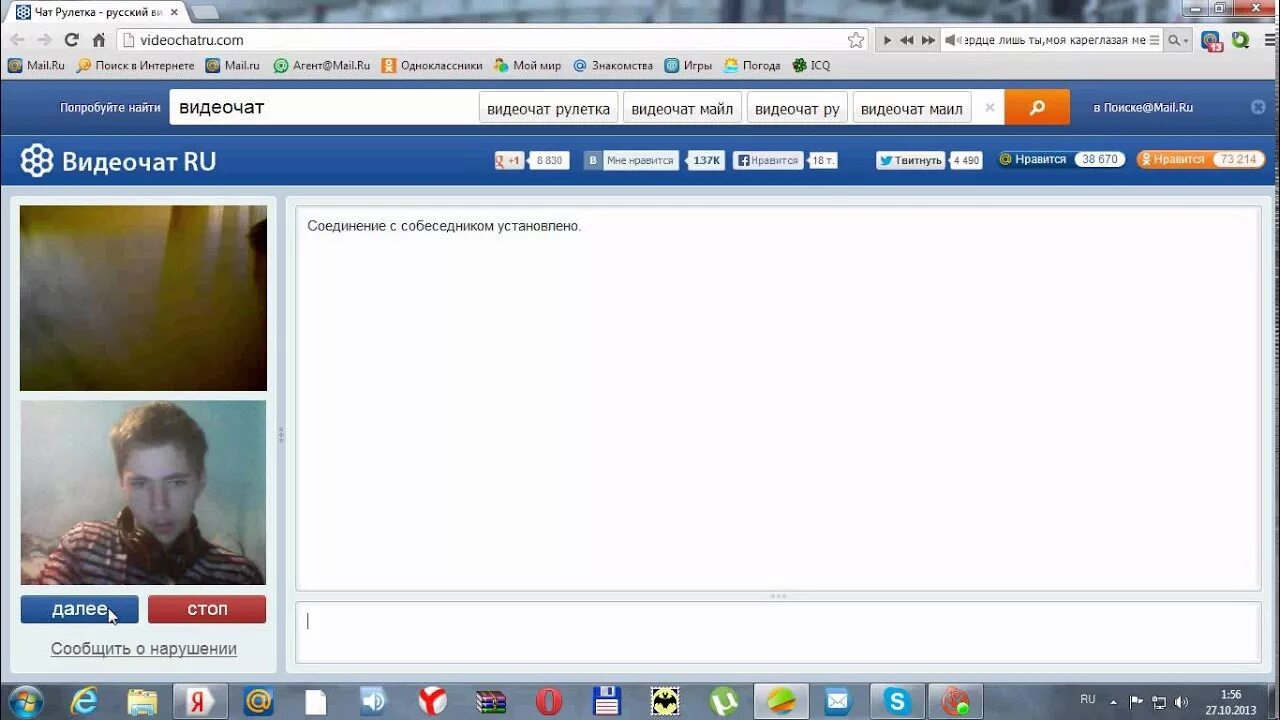Click the orange search magnifier button
The image size is (1280, 720).
(1037, 108)
